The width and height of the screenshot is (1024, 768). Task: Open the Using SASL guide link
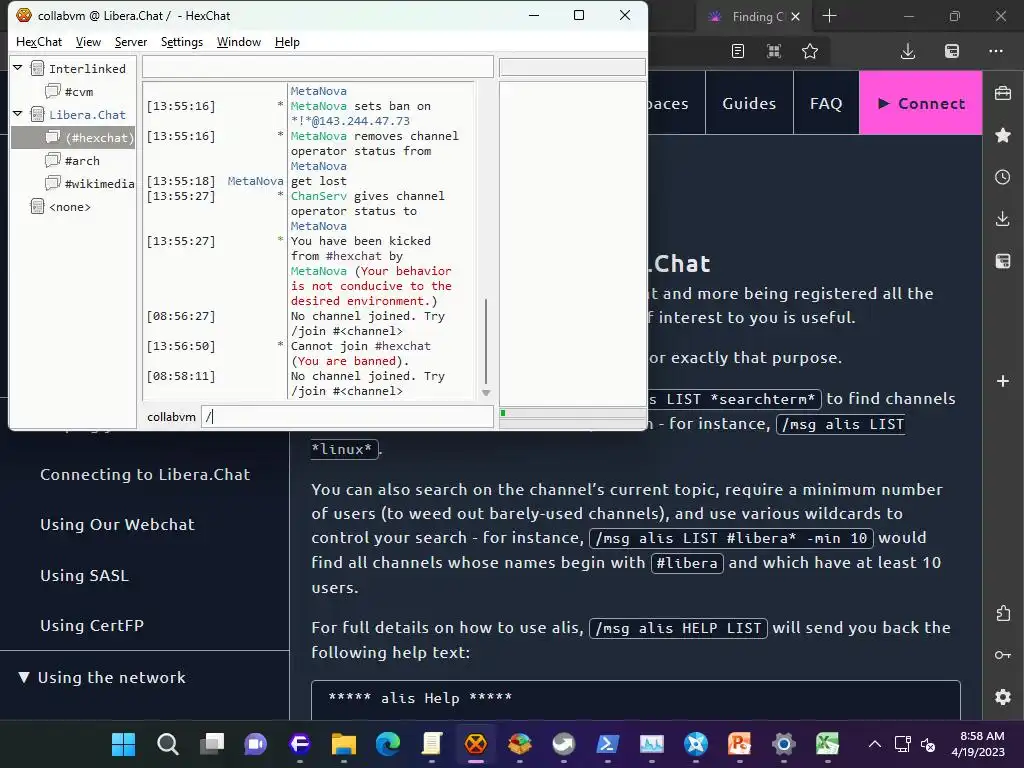pos(84,575)
